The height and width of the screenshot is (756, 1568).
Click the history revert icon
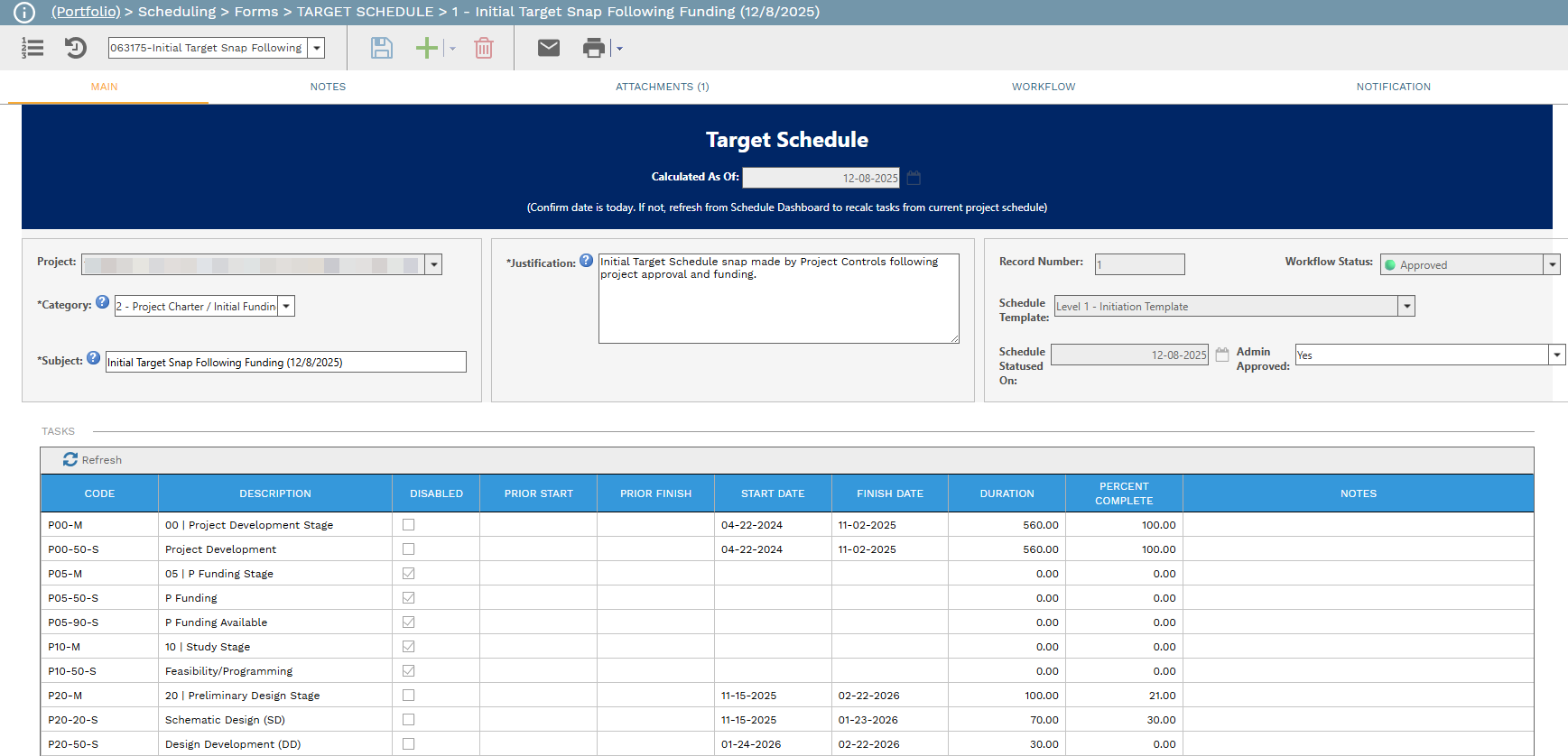coord(76,48)
